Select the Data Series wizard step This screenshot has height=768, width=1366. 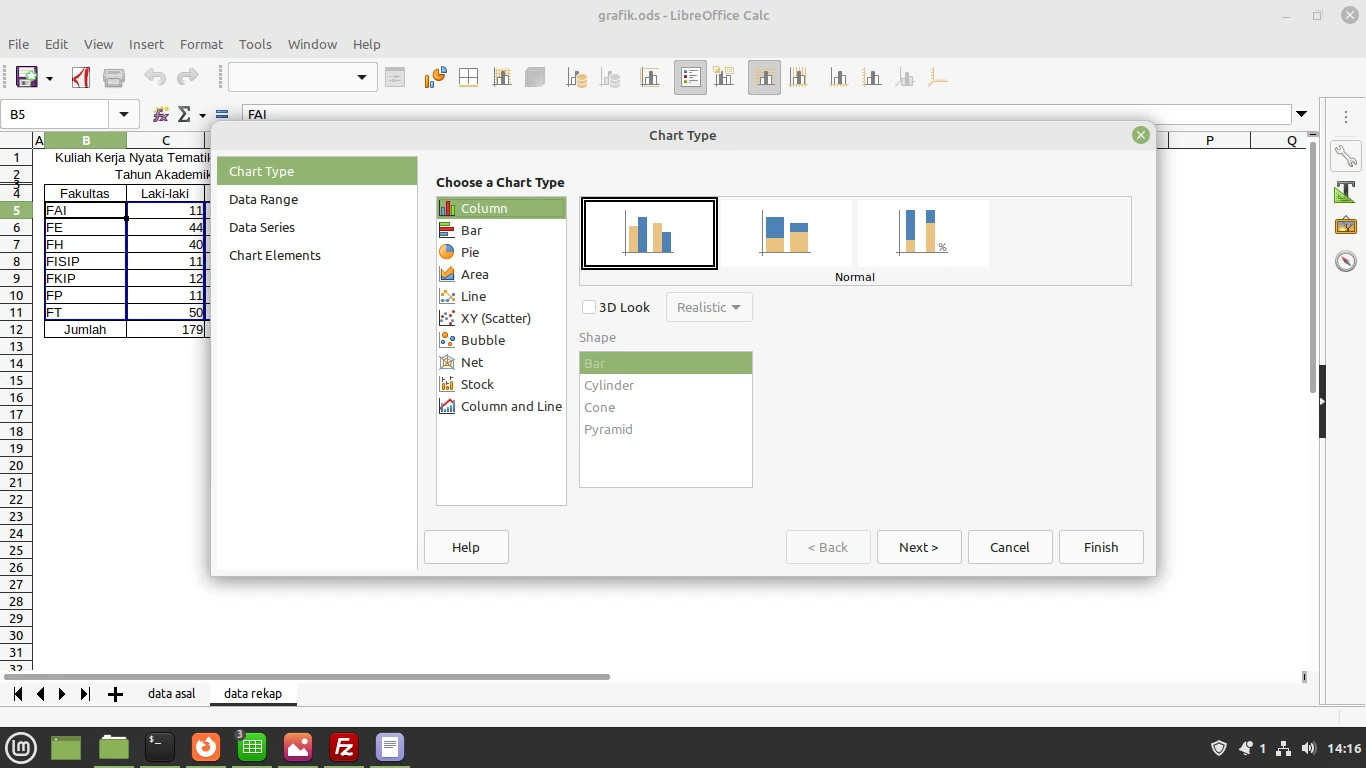(x=317, y=227)
